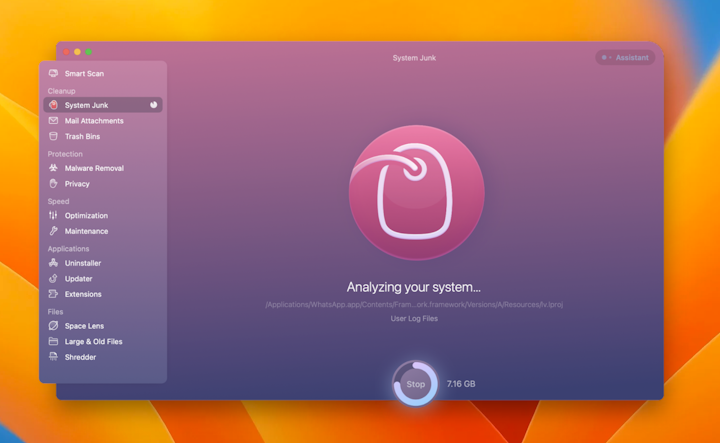Select Maintenance in sidebar
720x443 pixels.
point(103,231)
